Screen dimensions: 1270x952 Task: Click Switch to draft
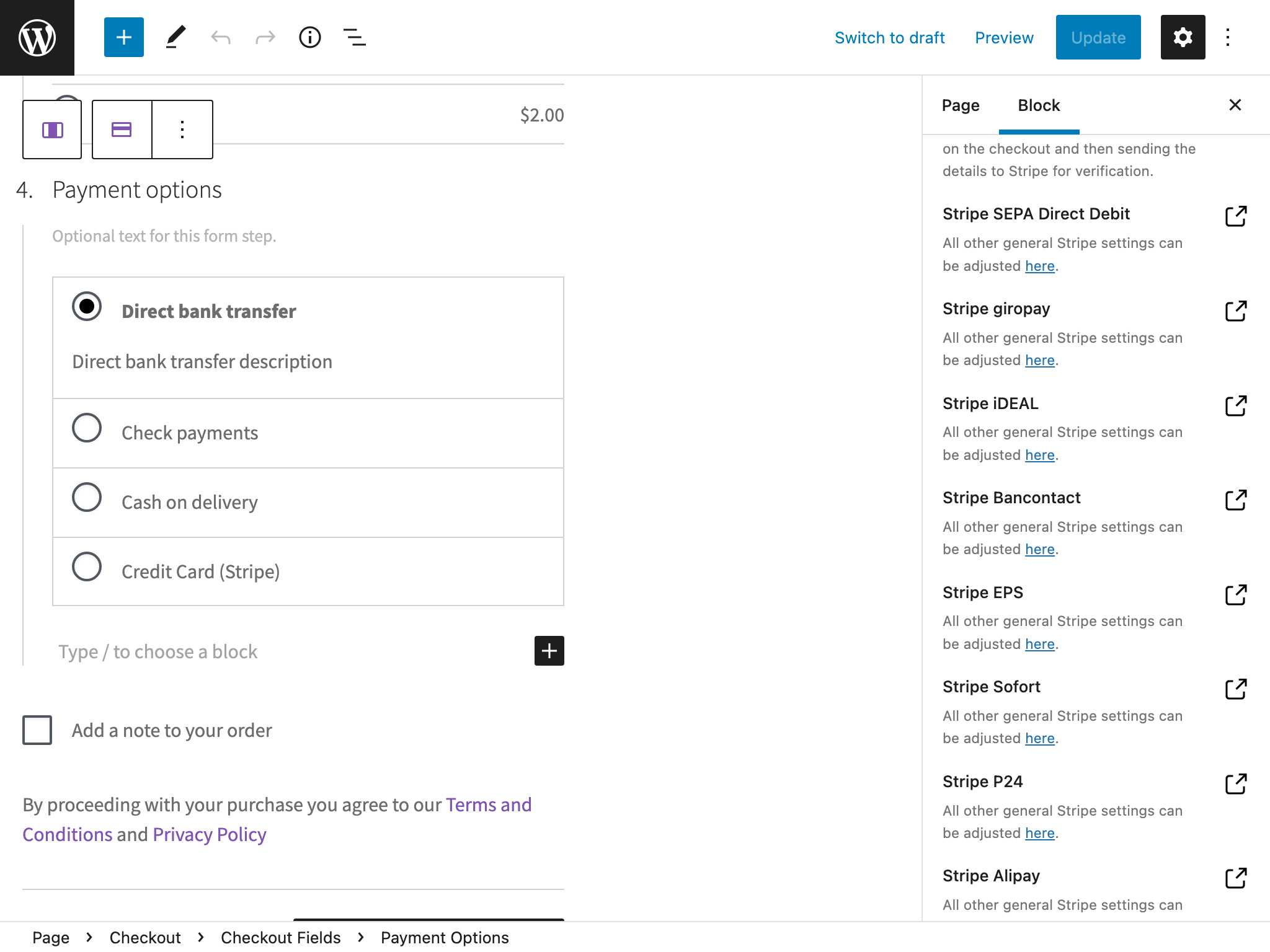tap(889, 38)
